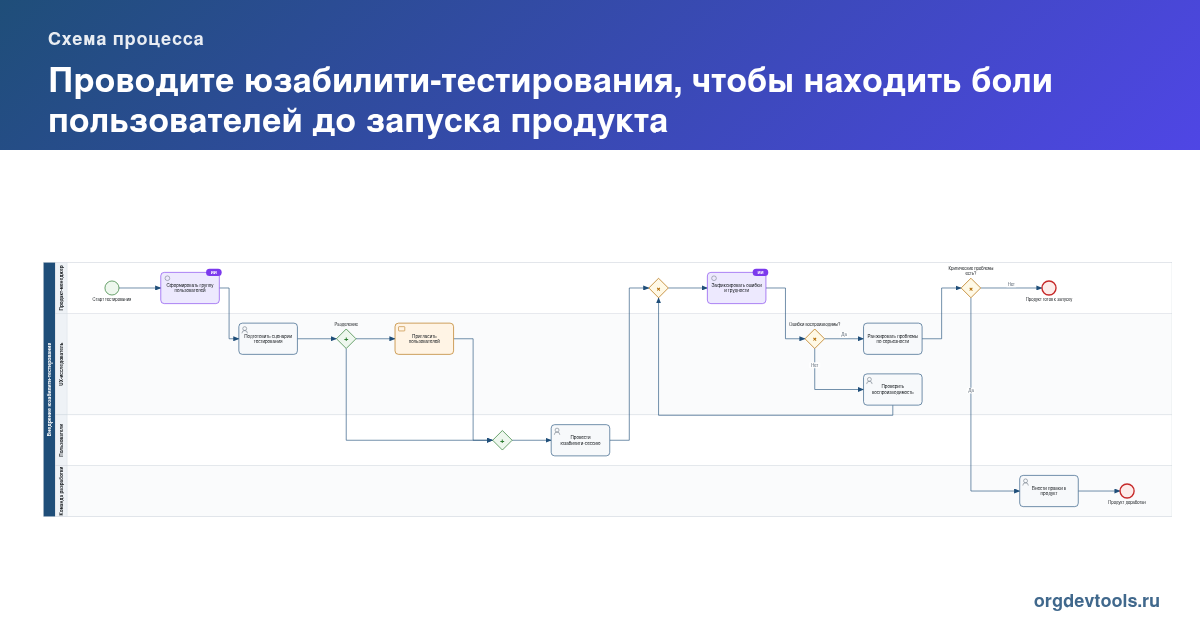Click the green parallel gateway labeled 'Разделение'
This screenshot has width=1200, height=630.
click(x=346, y=339)
